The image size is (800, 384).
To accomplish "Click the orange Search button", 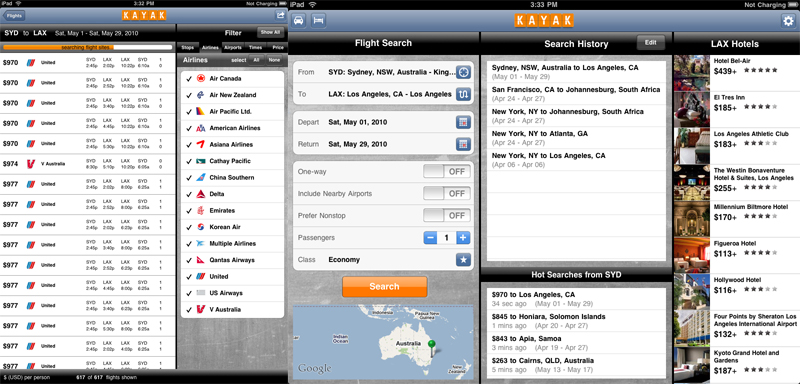I will click(384, 287).
